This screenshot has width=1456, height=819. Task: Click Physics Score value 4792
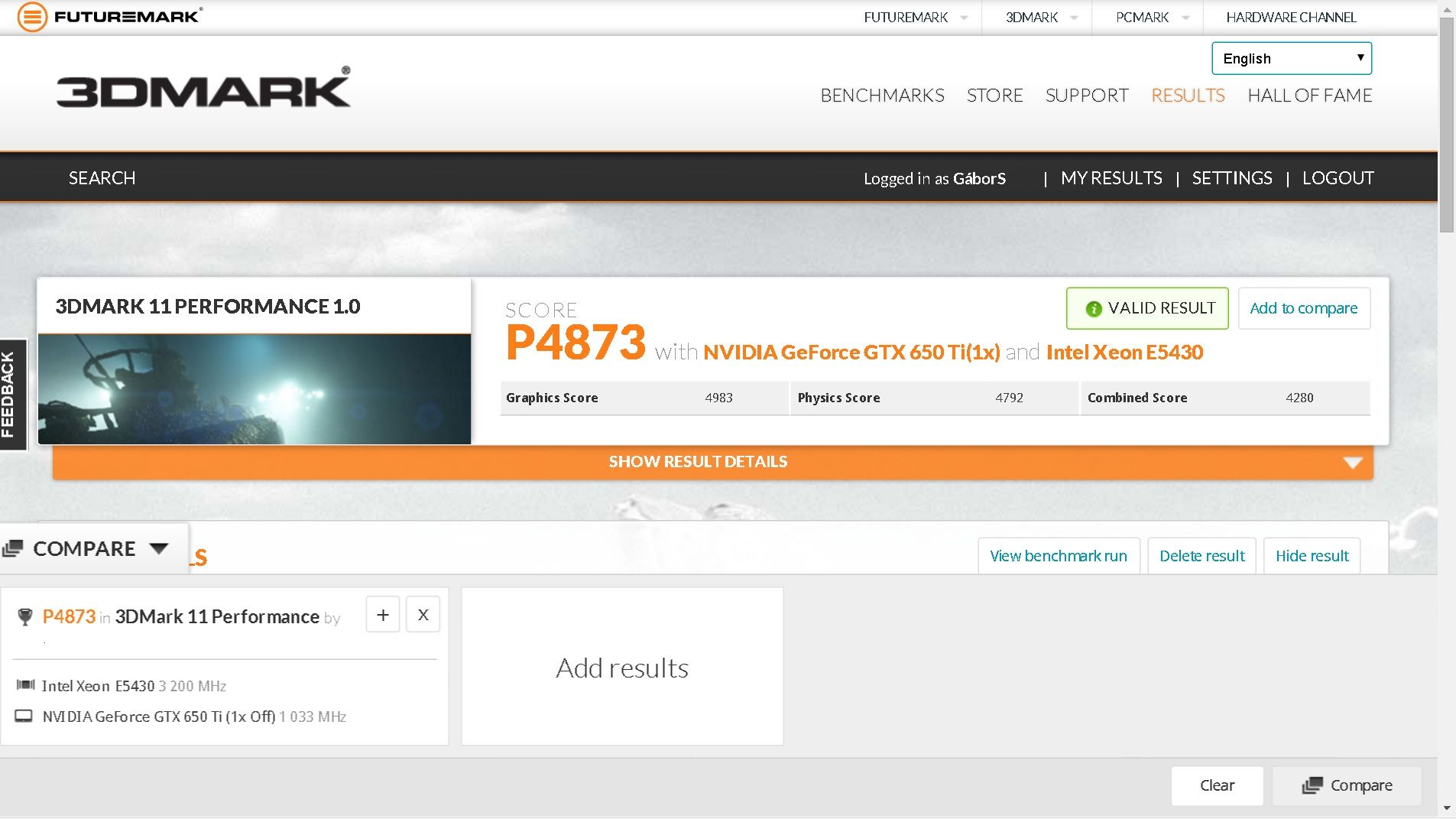1009,398
